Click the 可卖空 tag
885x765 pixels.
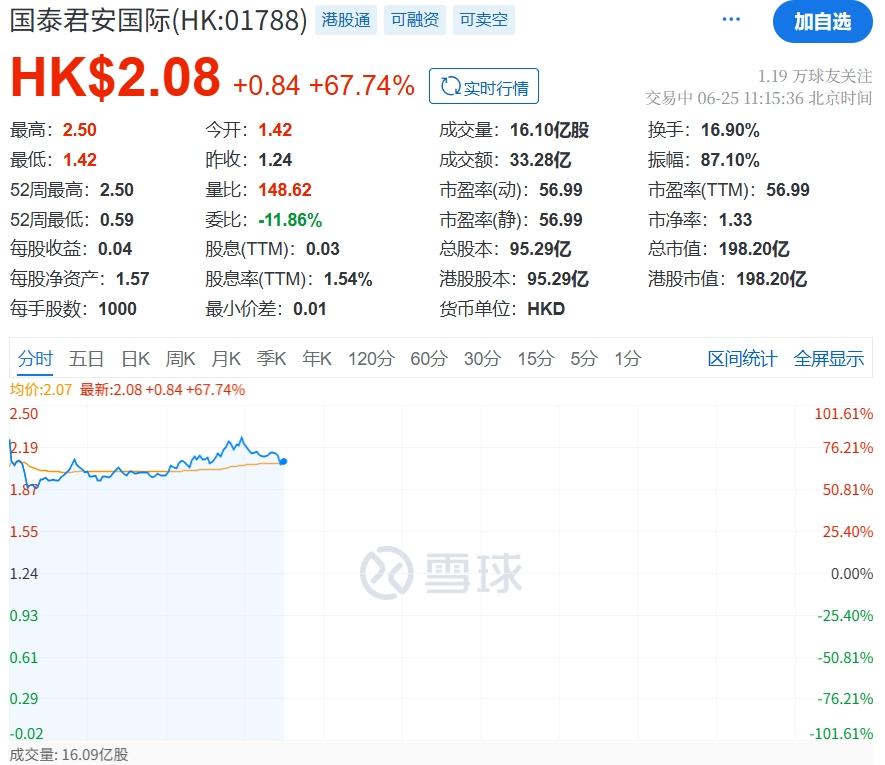484,20
